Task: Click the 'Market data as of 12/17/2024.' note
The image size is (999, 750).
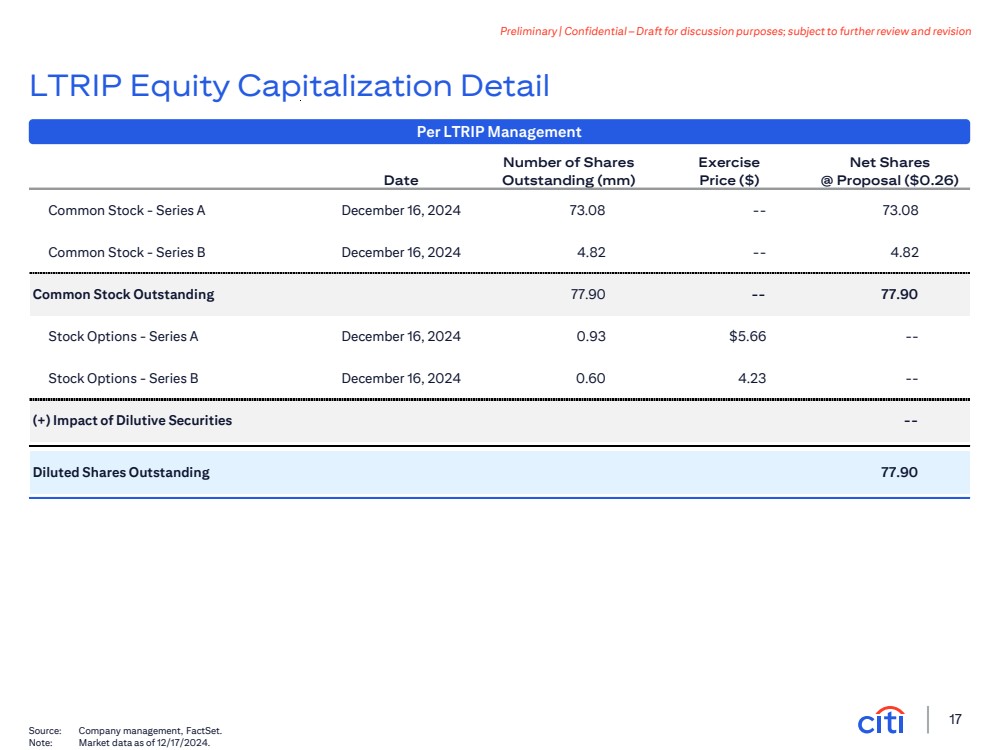Action: tap(144, 742)
